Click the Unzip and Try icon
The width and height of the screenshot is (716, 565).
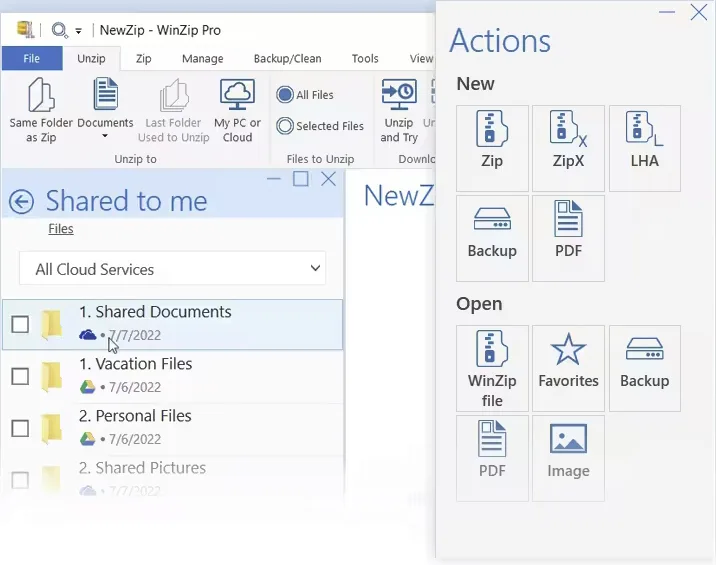(399, 97)
